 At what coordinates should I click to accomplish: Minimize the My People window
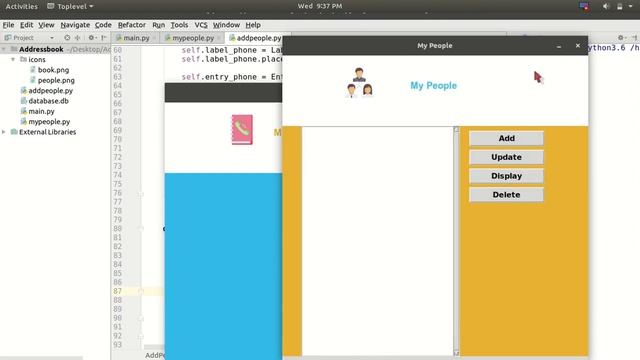tap(559, 46)
